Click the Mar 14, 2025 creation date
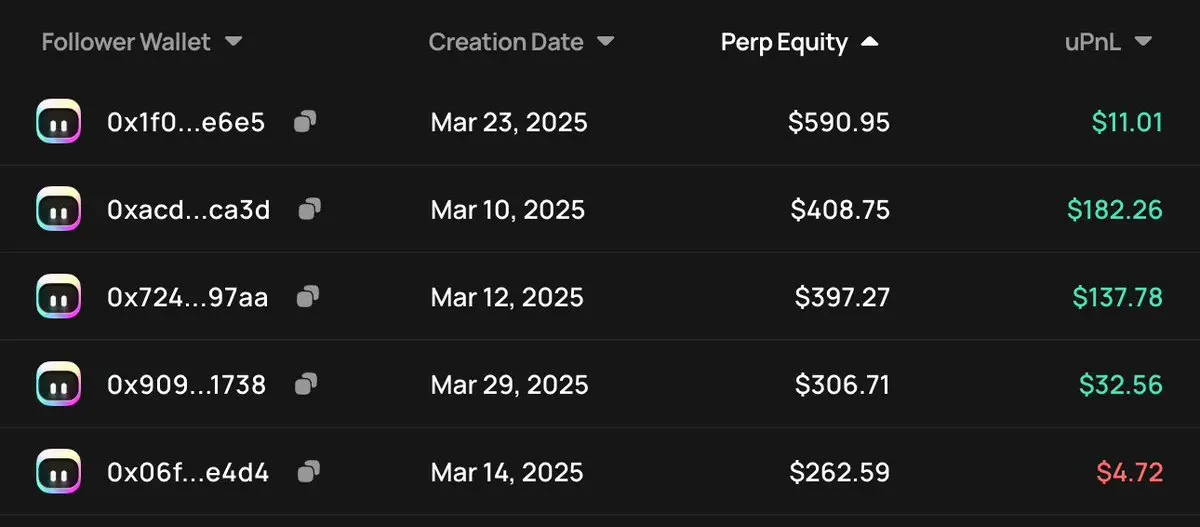This screenshot has height=527, width=1200. (507, 471)
